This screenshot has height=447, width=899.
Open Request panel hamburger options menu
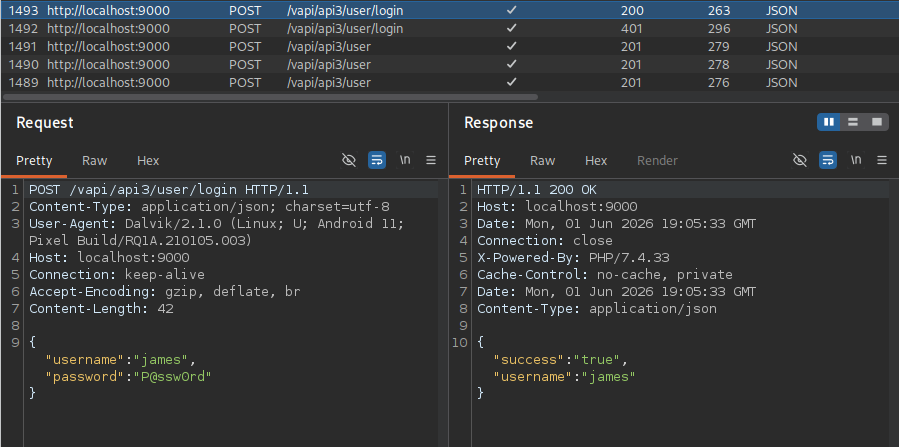tap(431, 160)
